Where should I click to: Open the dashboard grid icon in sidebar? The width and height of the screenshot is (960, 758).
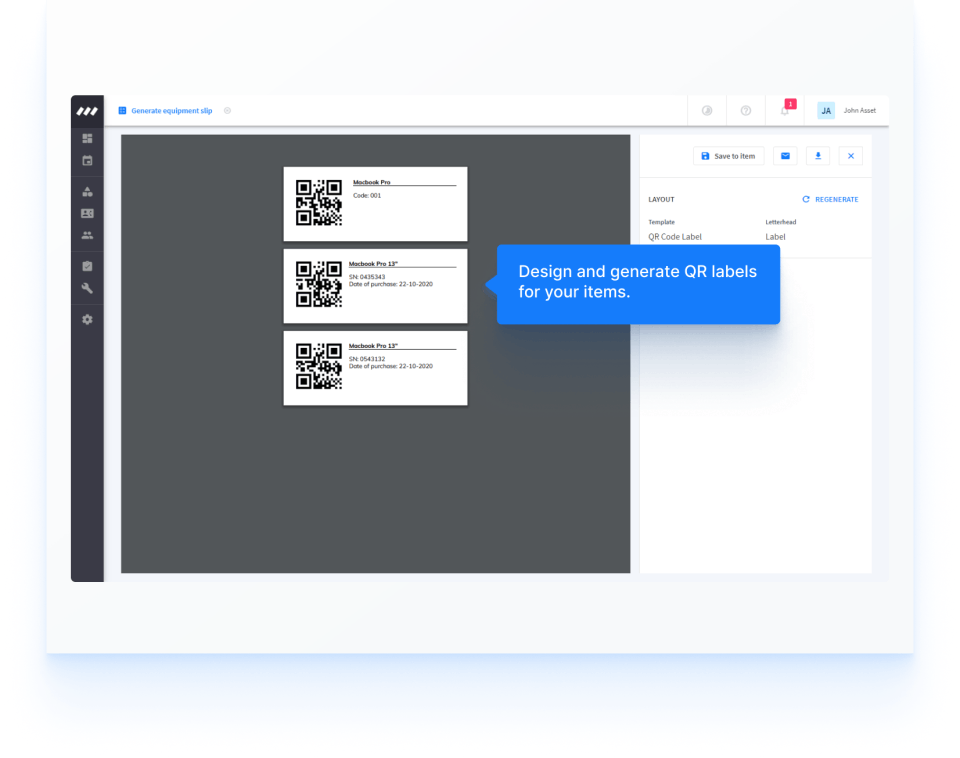coord(88,138)
